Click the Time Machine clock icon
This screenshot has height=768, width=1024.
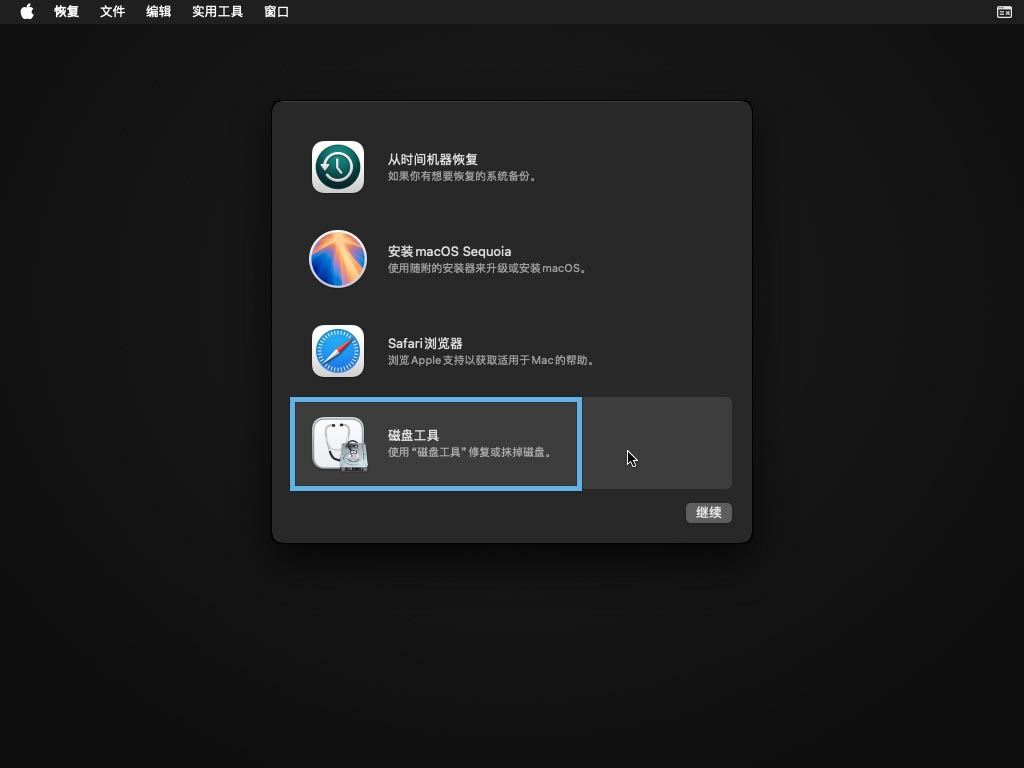(338, 167)
